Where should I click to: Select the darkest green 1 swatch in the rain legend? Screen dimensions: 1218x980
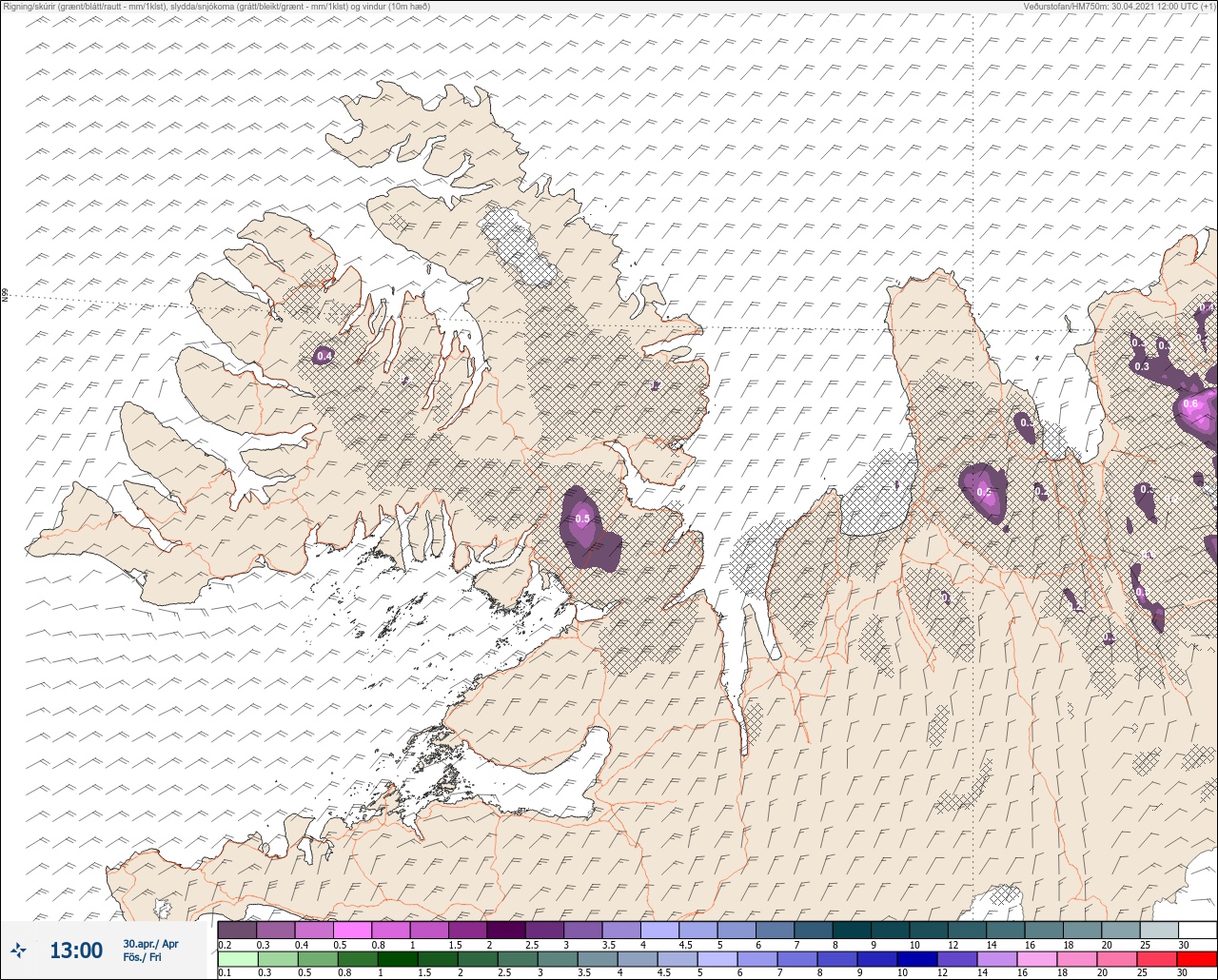point(397,959)
